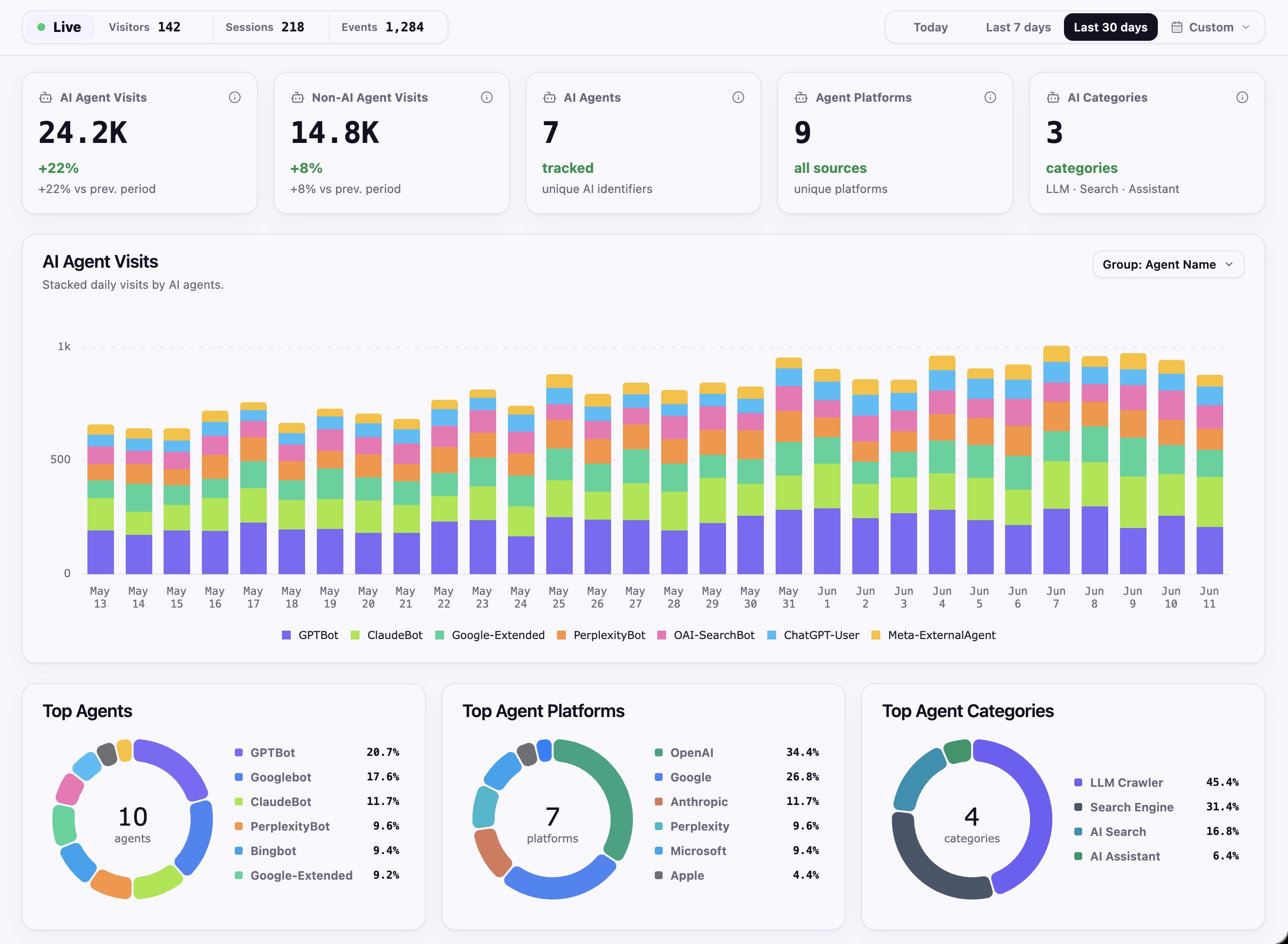
Task: Click the Search Engine category row
Action: tap(1156, 807)
